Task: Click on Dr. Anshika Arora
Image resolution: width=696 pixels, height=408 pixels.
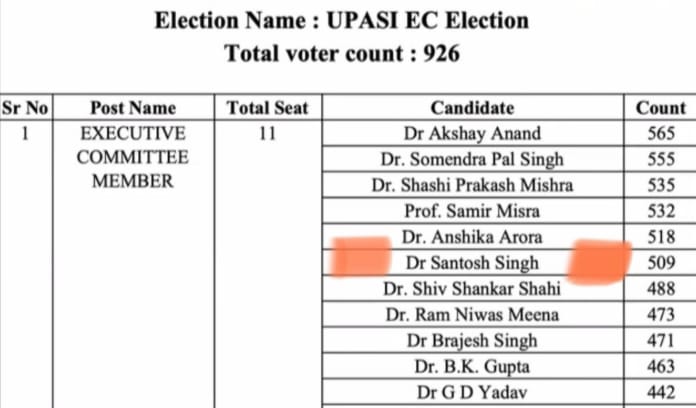Action: point(472,237)
